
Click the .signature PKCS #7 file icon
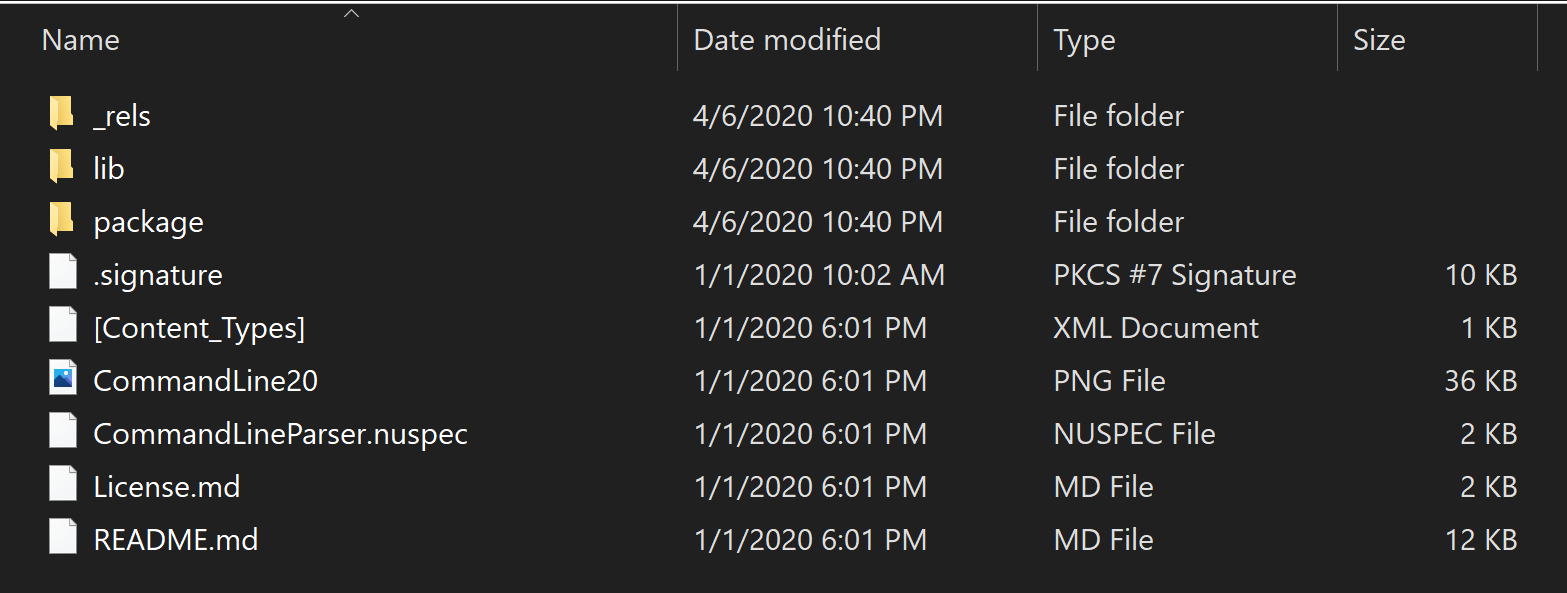pyautogui.click(x=62, y=273)
